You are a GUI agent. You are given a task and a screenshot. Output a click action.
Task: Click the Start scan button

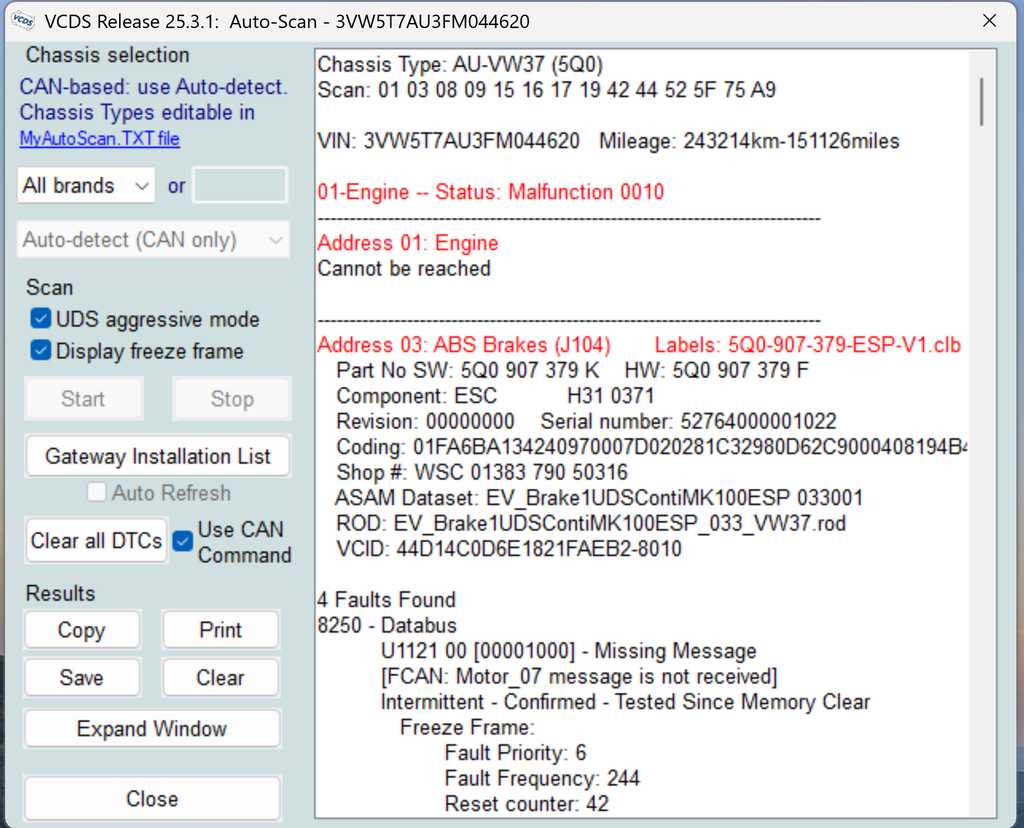click(84, 398)
